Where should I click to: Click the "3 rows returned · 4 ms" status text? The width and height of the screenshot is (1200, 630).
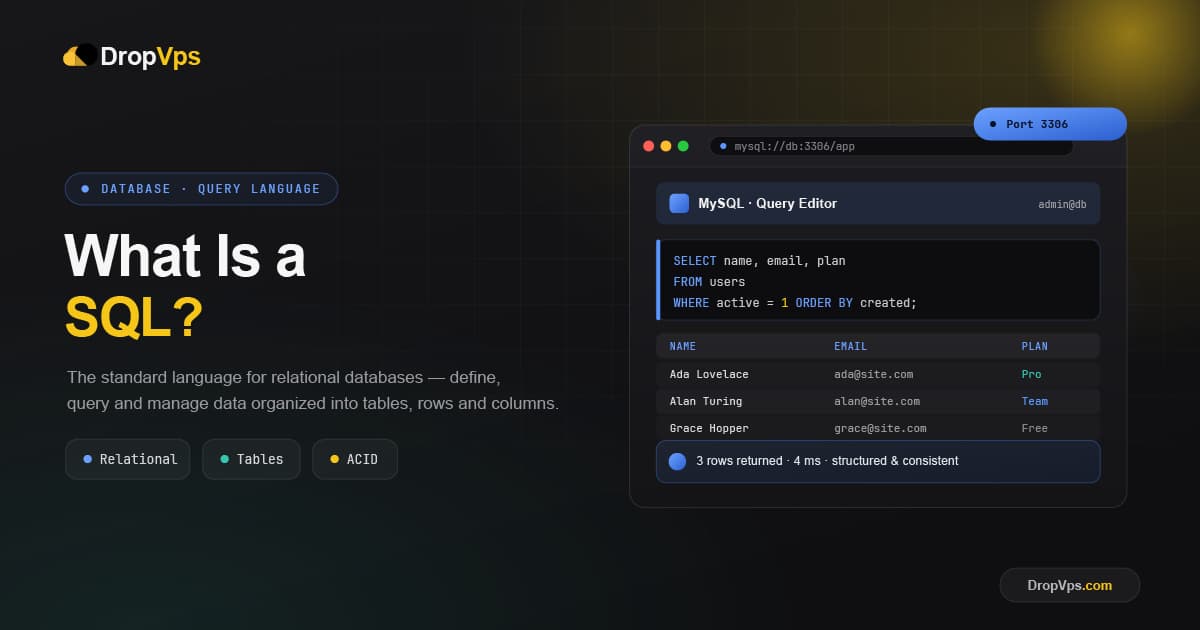pos(757,461)
